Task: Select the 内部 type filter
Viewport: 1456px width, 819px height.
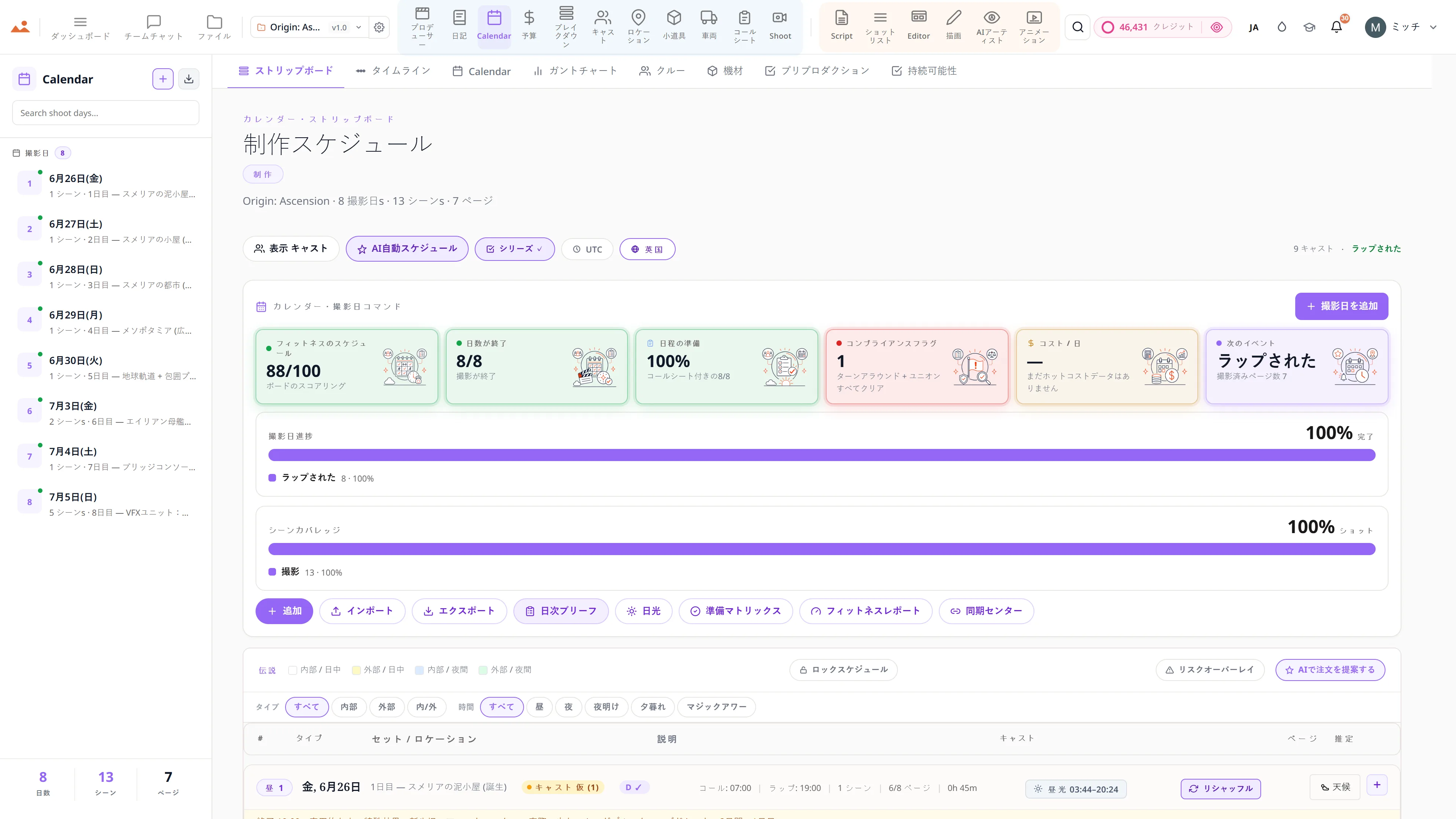Action: click(x=349, y=706)
